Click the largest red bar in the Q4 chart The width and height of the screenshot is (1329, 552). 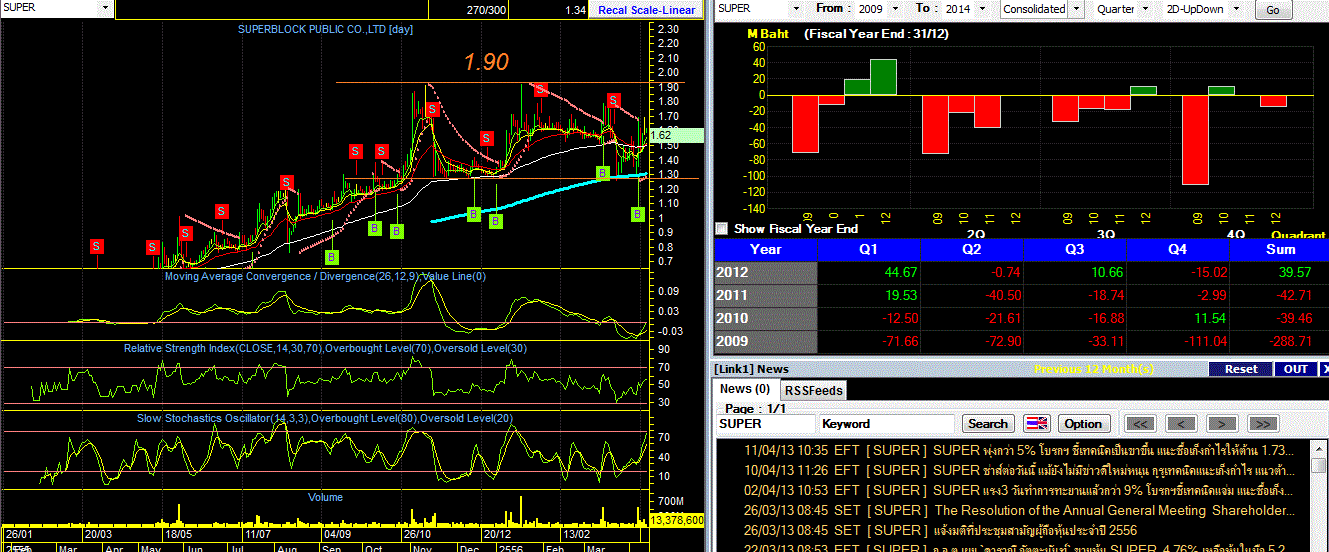click(x=1195, y=140)
